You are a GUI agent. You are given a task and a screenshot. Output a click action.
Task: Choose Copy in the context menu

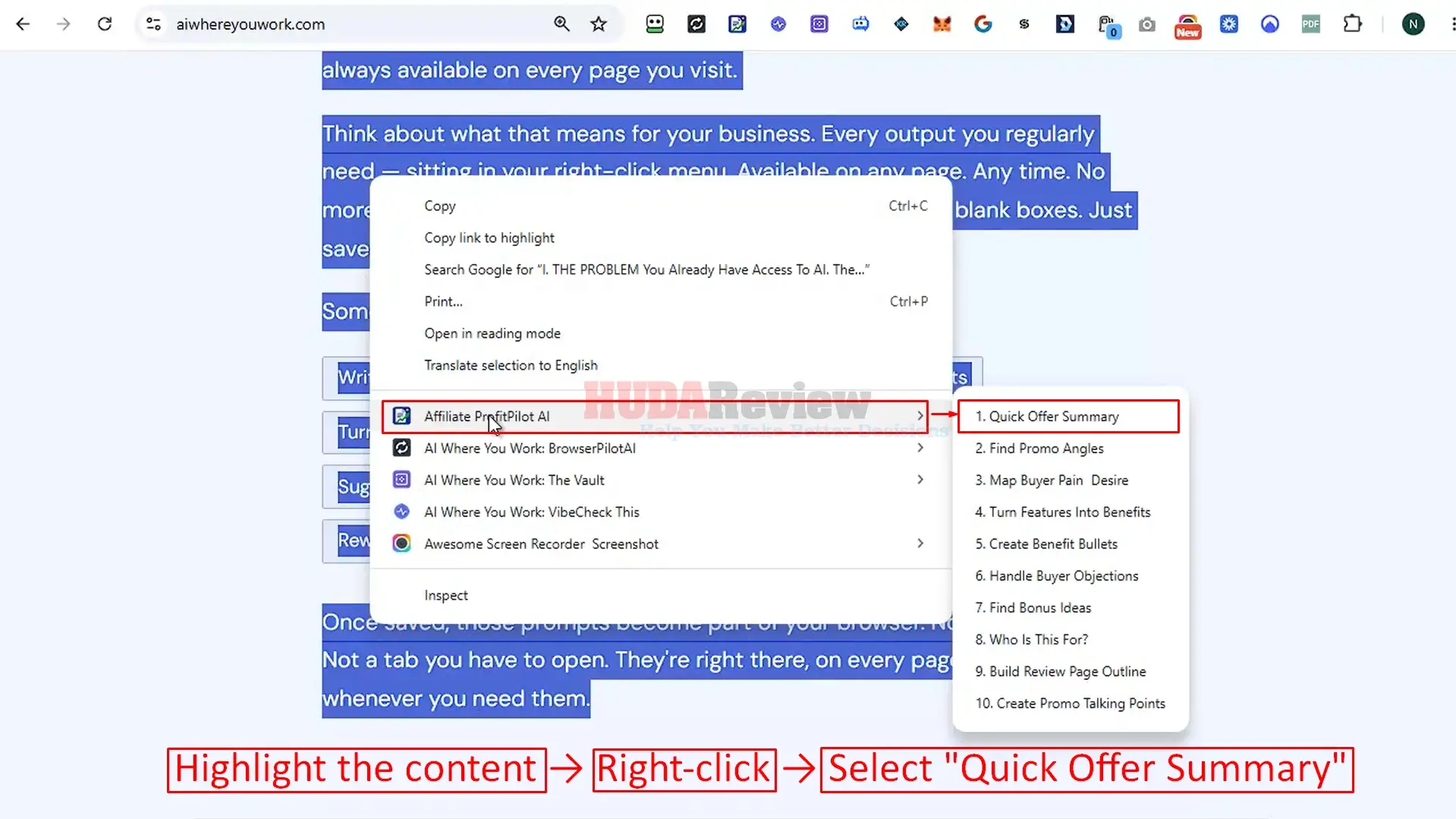661,206
